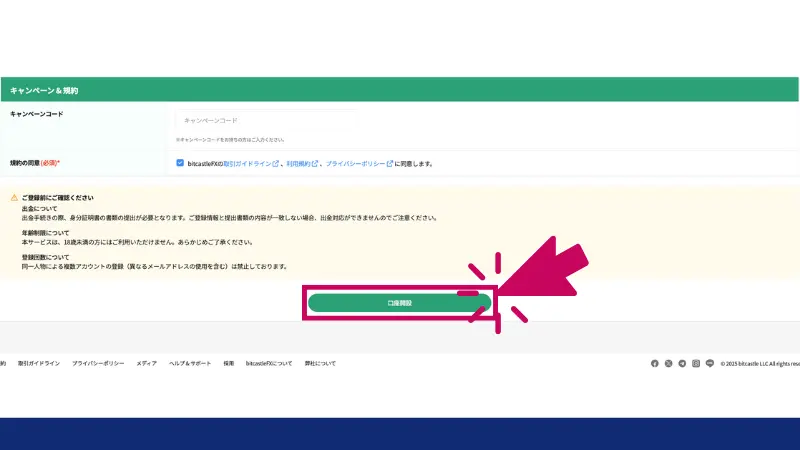This screenshot has width=800, height=450.
Task: Click the green 口座開設 button
Action: coord(399,303)
